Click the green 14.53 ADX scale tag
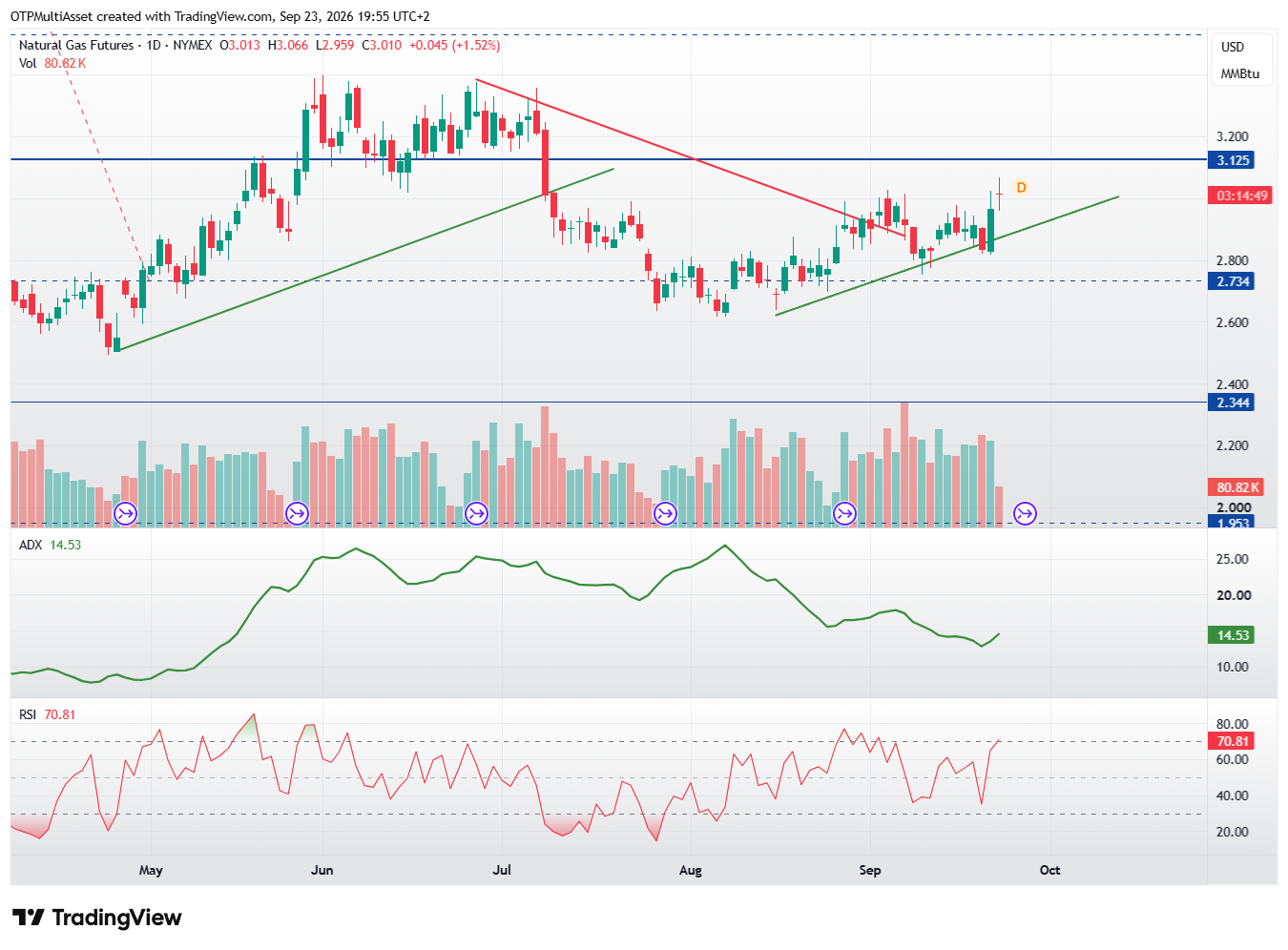Viewport: 1288px width, 950px height. pyautogui.click(x=1233, y=635)
